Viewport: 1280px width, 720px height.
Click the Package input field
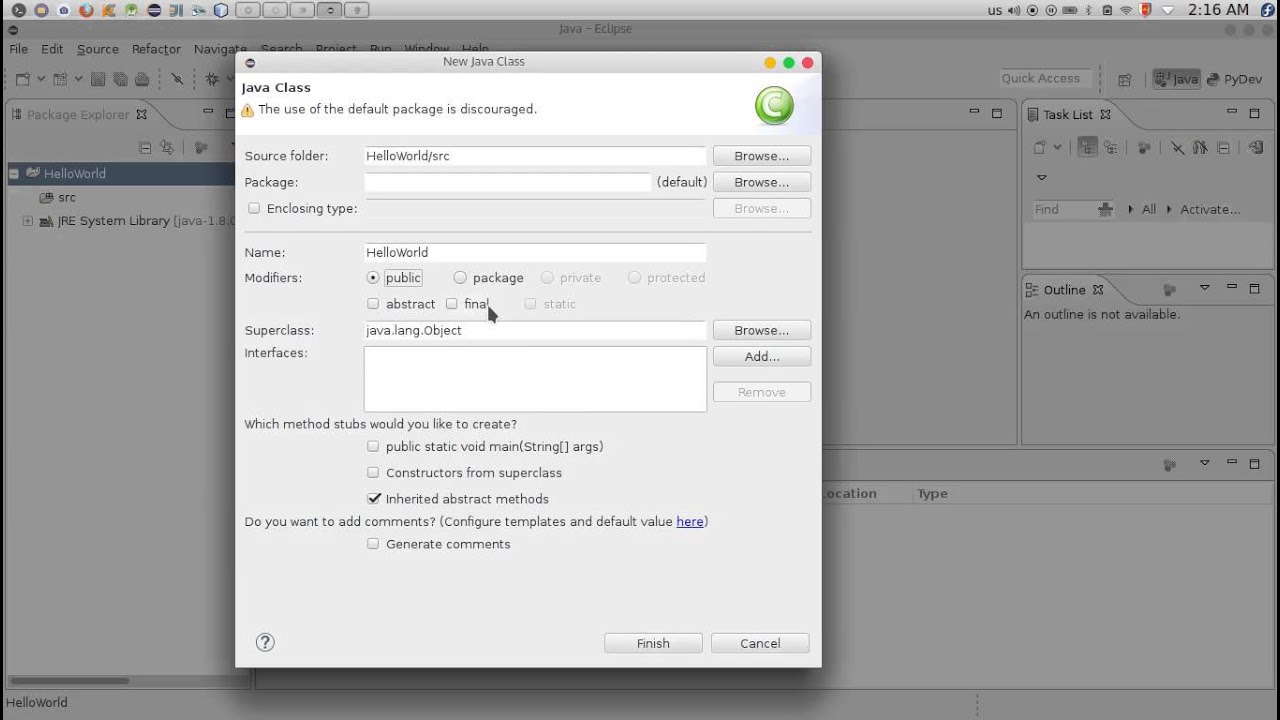(508, 182)
